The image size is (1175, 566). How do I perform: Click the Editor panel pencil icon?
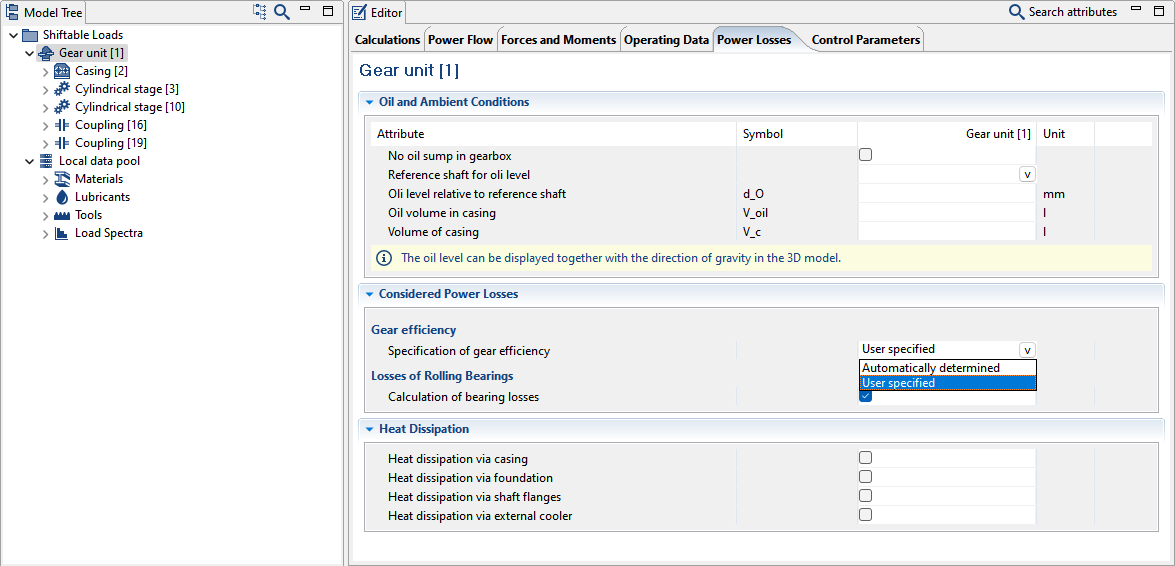(360, 13)
